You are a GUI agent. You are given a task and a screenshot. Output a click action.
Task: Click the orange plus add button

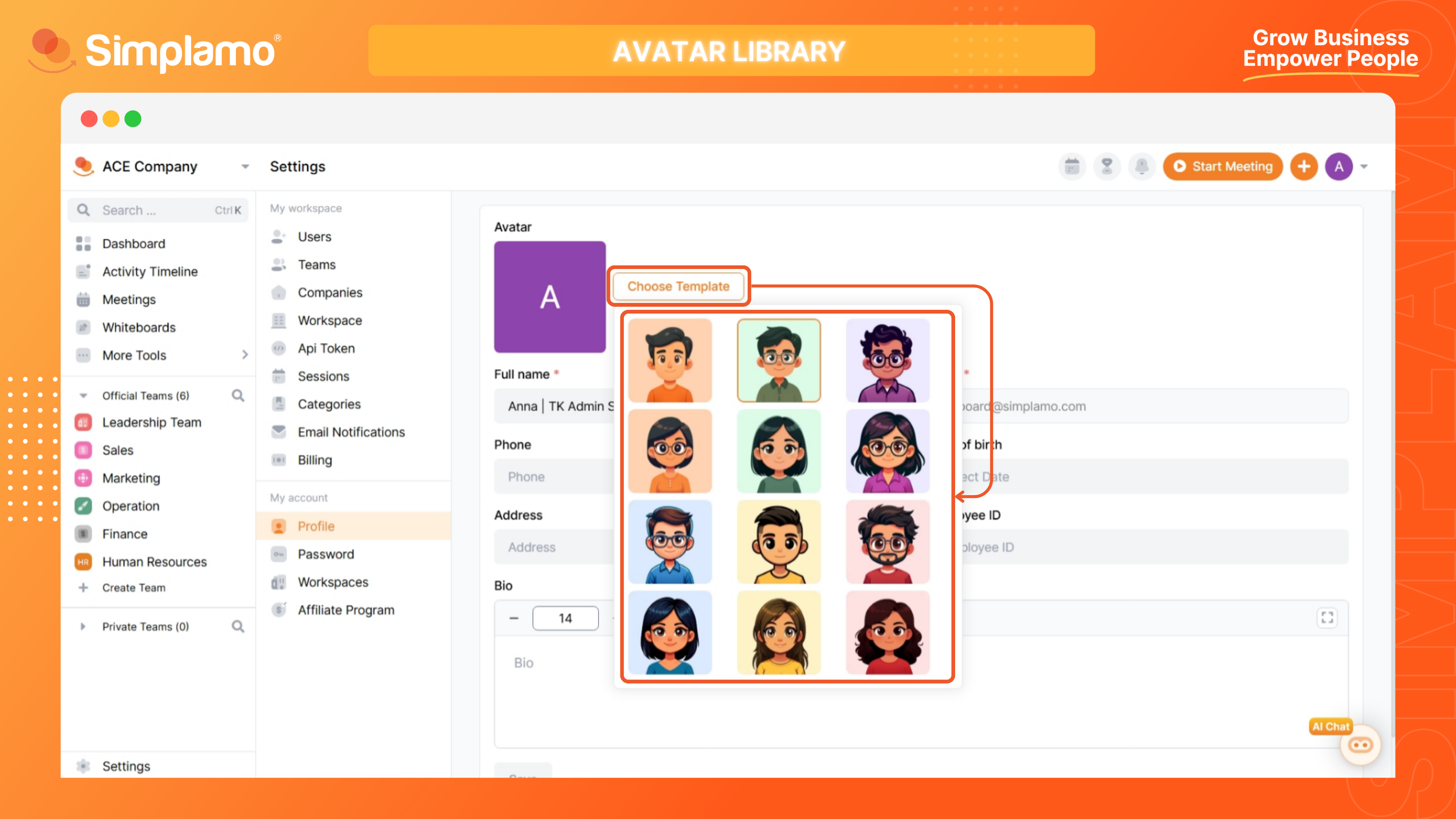[1304, 166]
